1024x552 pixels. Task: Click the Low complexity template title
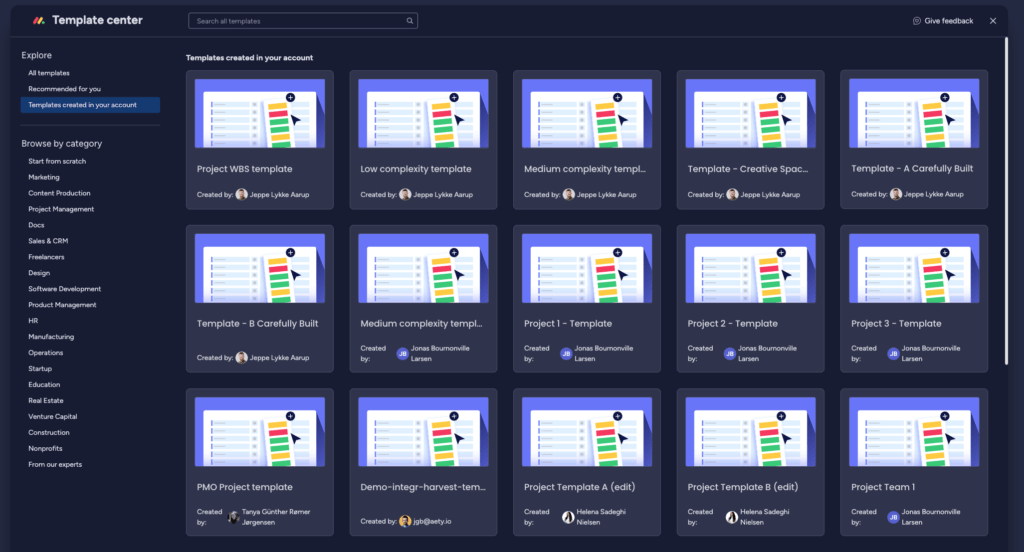[416, 169]
